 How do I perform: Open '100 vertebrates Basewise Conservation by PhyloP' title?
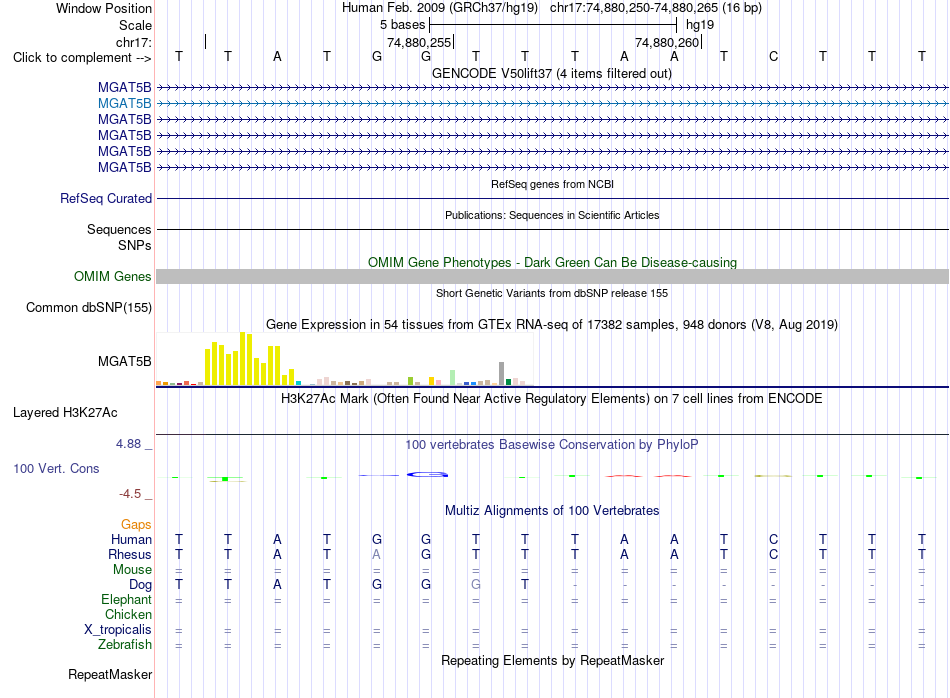[552, 444]
